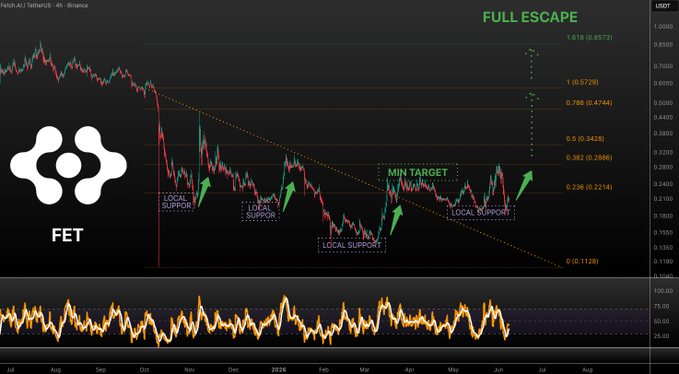679x374 pixels.
Task: Click the 0.6000 price axis value
Action: pyautogui.click(x=664, y=84)
